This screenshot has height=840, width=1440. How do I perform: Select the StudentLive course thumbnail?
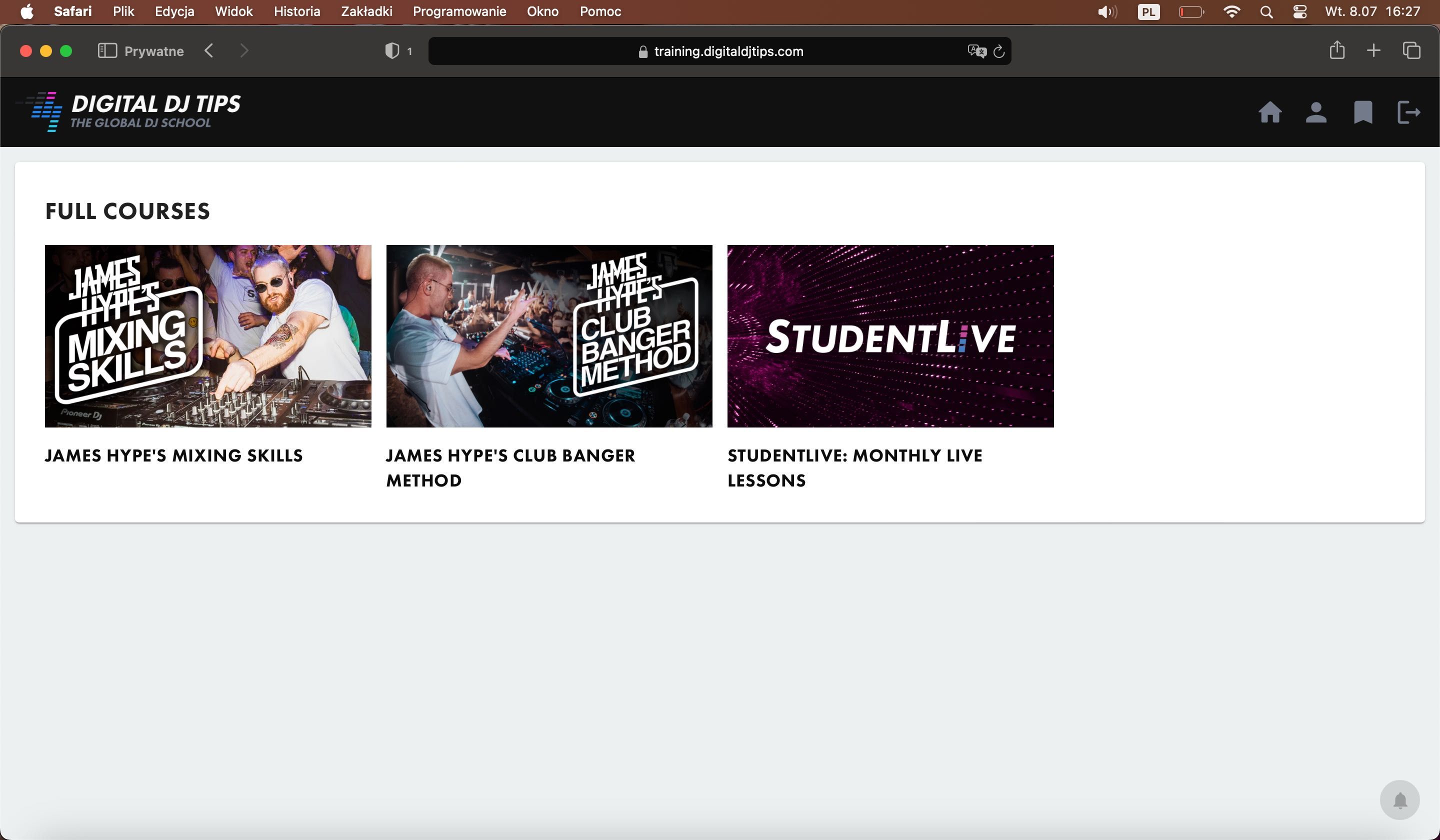[x=890, y=336]
